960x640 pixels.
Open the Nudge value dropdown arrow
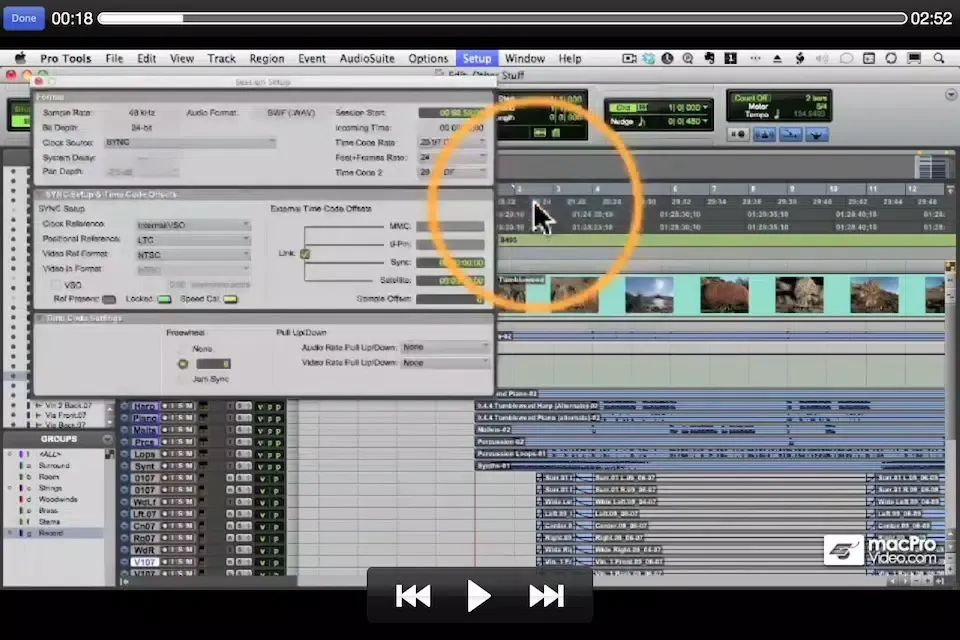tap(705, 121)
